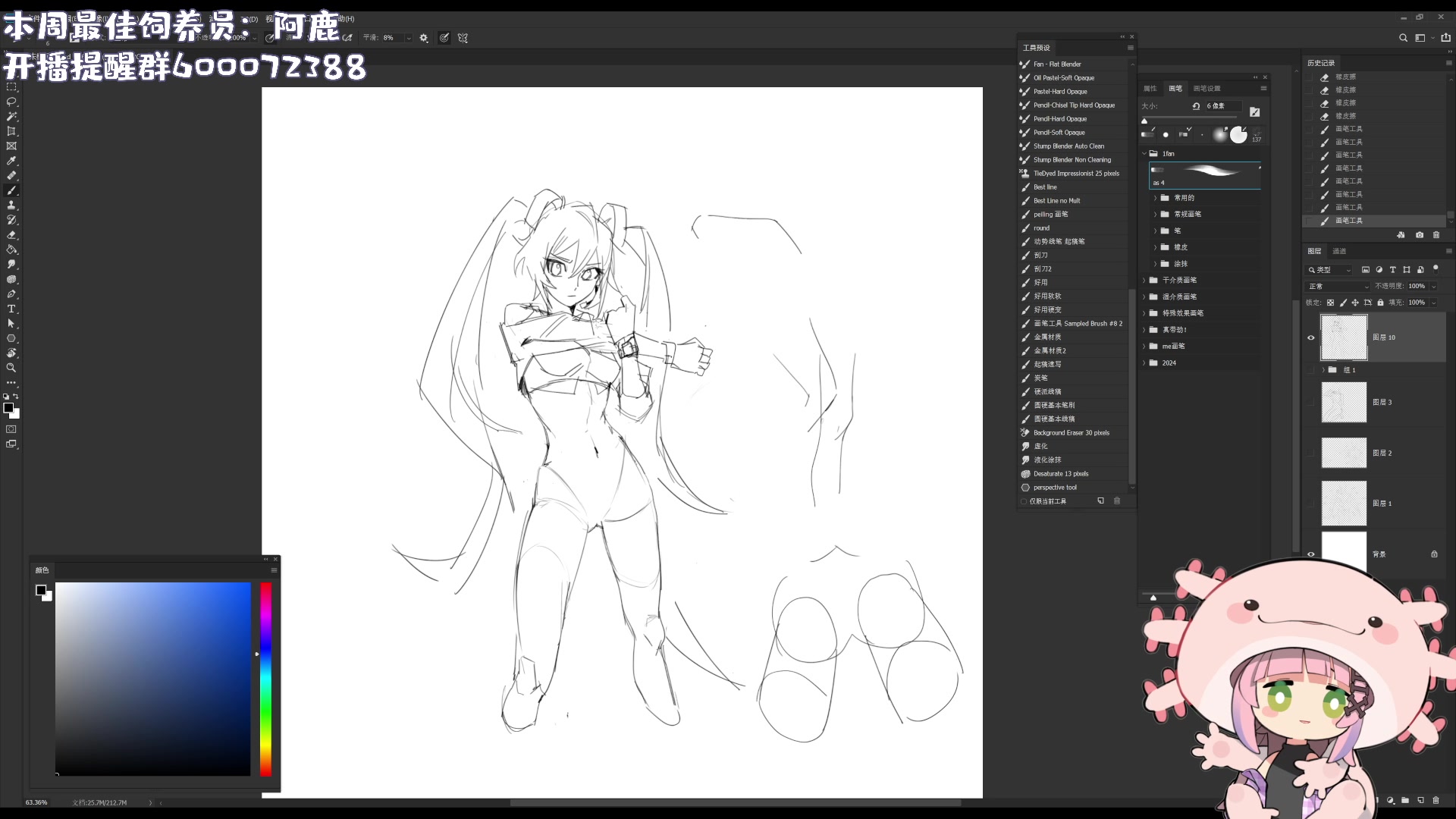Select the Eraser tool in toolbar
1456x819 pixels.
pos(11,234)
